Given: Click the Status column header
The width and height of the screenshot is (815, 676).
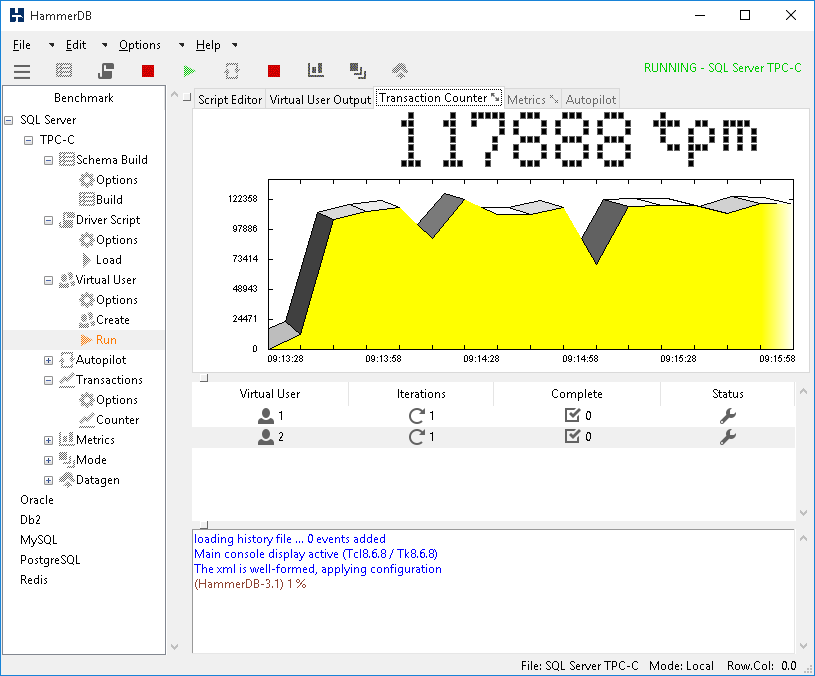Looking at the screenshot, I should (728, 394).
